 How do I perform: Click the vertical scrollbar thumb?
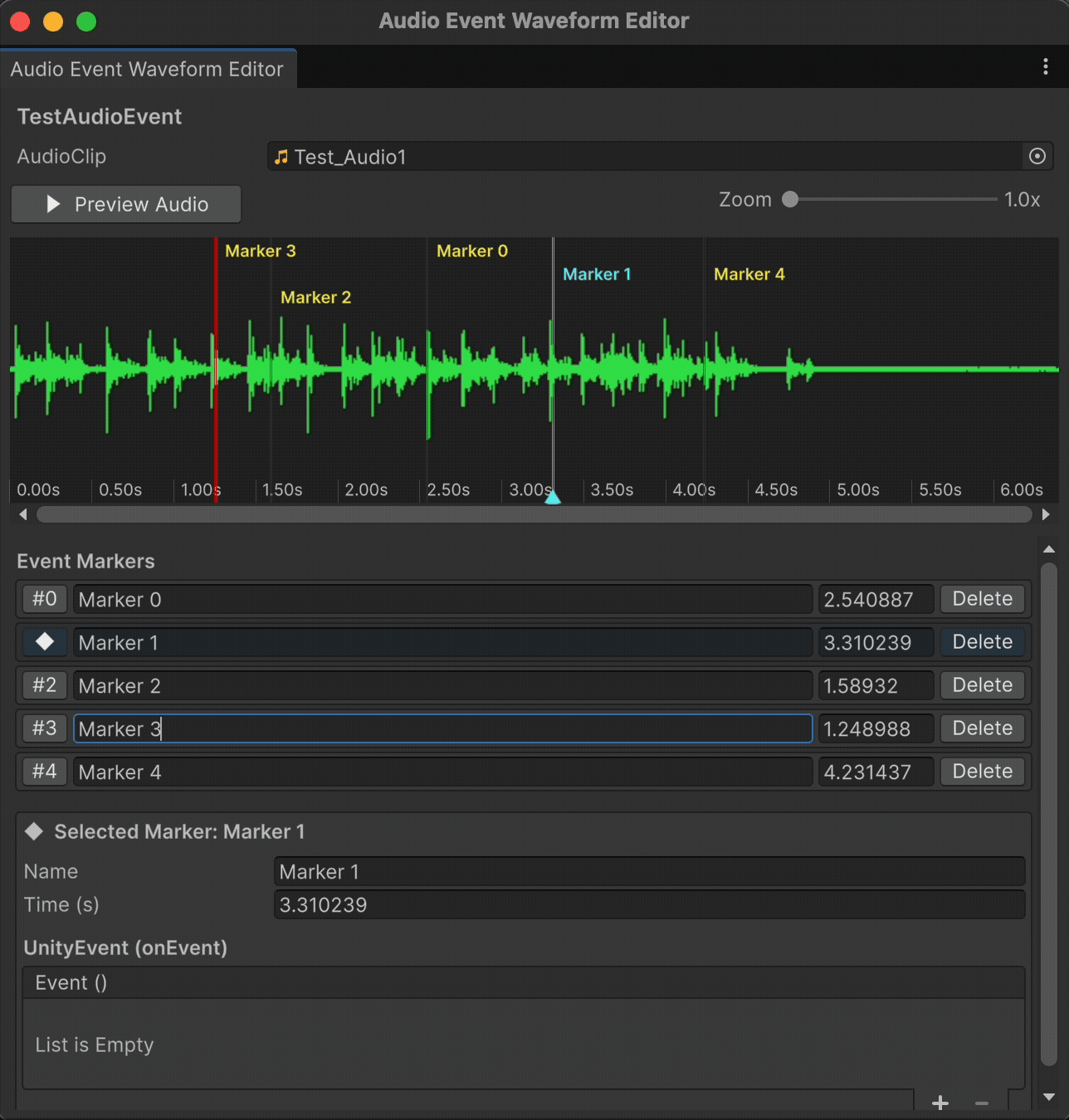click(x=1049, y=814)
